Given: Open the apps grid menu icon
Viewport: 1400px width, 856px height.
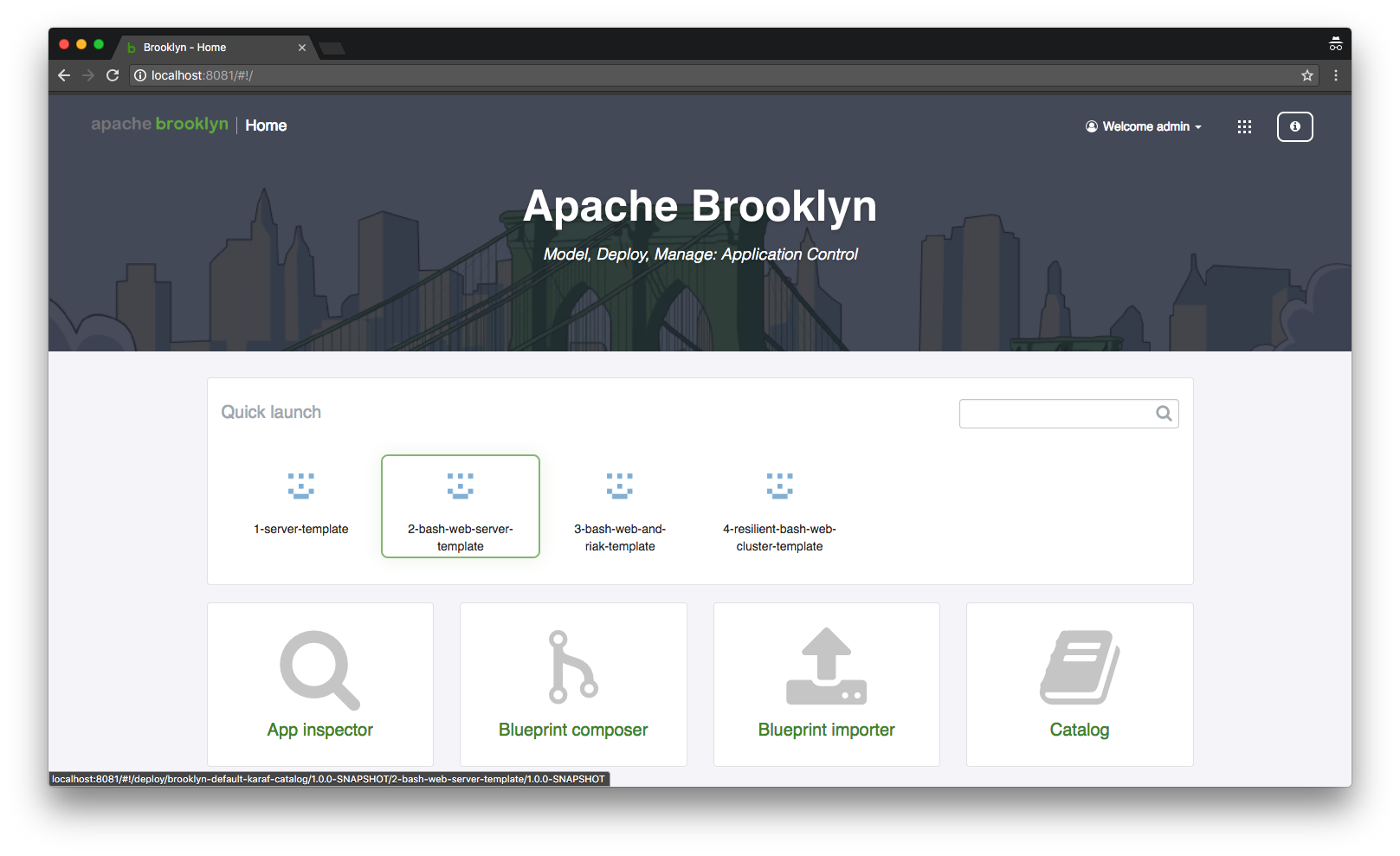Looking at the screenshot, I should [1244, 127].
